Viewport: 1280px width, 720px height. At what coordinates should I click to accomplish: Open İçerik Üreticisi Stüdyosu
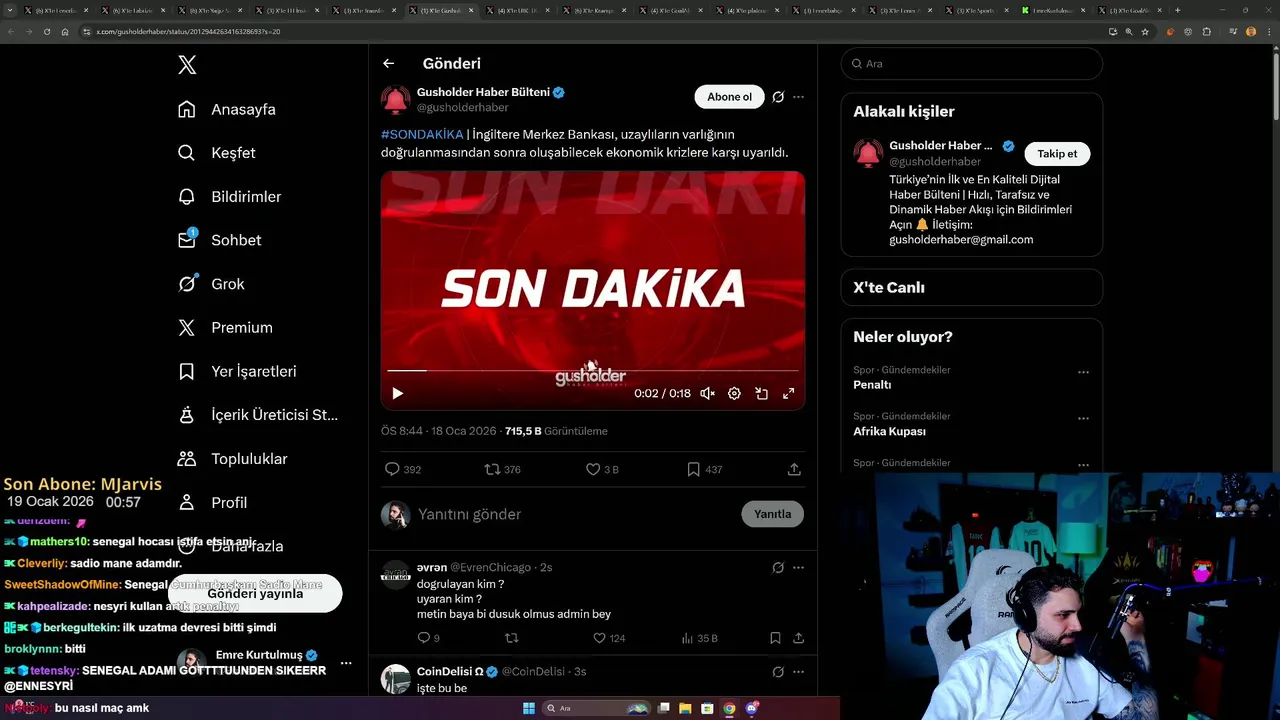(258, 415)
